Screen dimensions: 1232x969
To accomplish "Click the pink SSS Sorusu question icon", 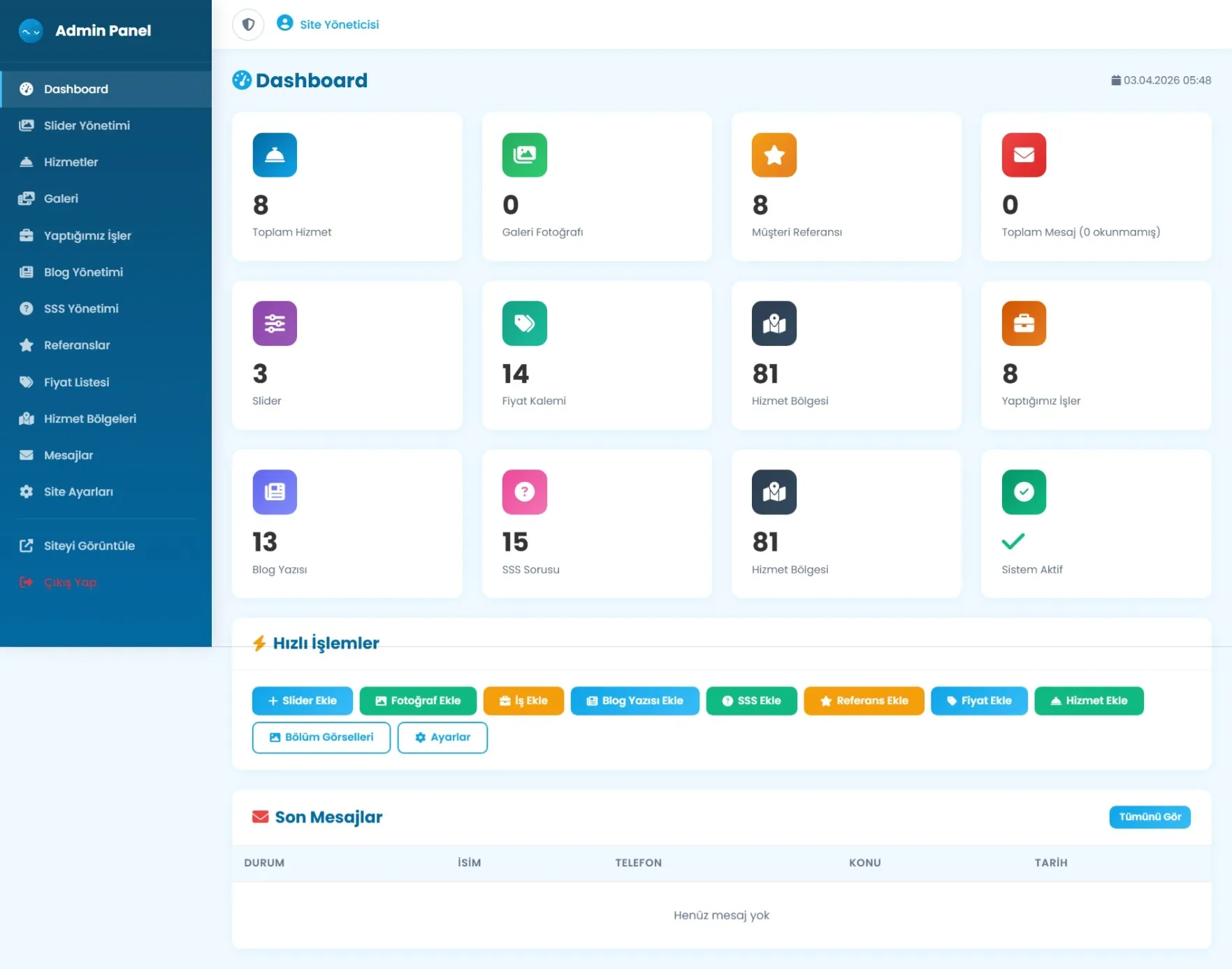I will point(524,492).
